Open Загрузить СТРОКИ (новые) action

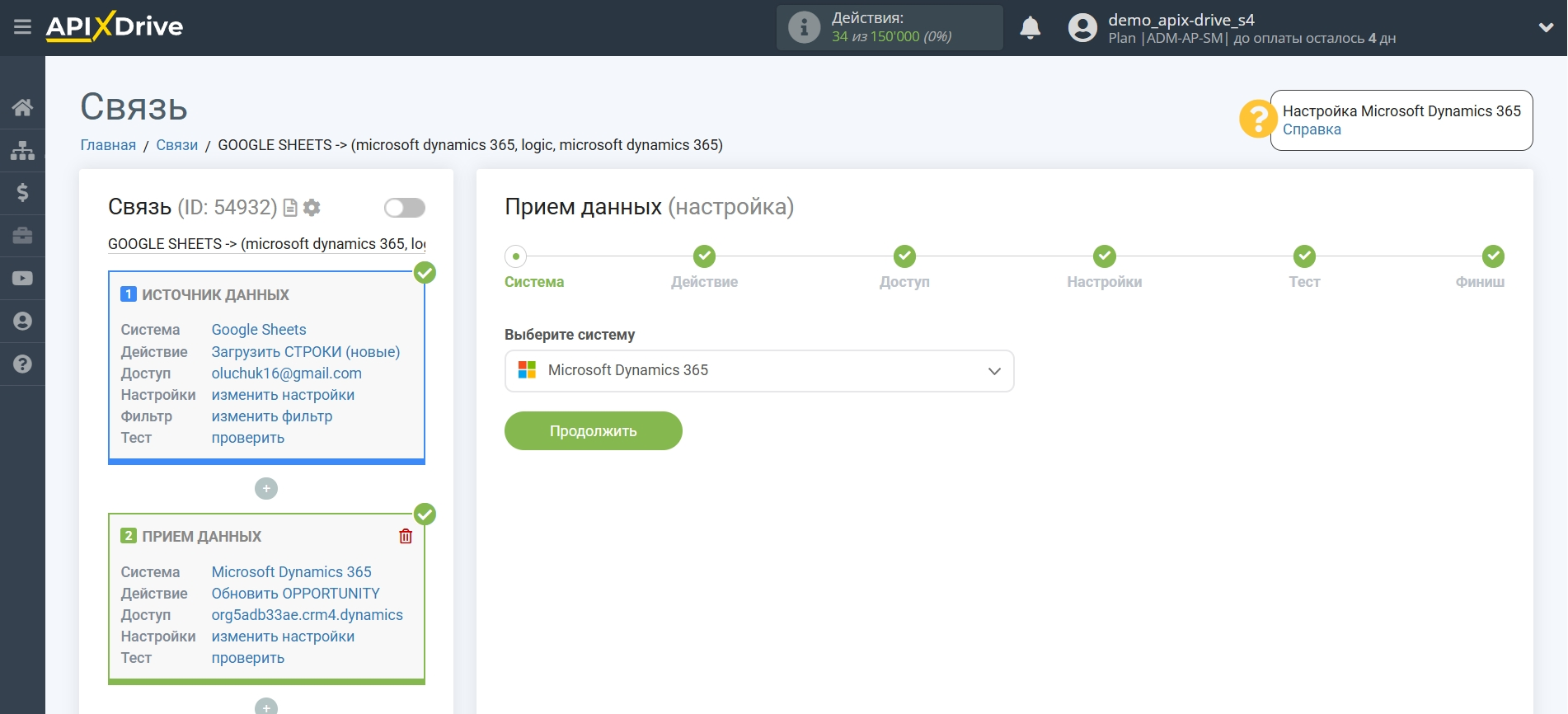[306, 352]
